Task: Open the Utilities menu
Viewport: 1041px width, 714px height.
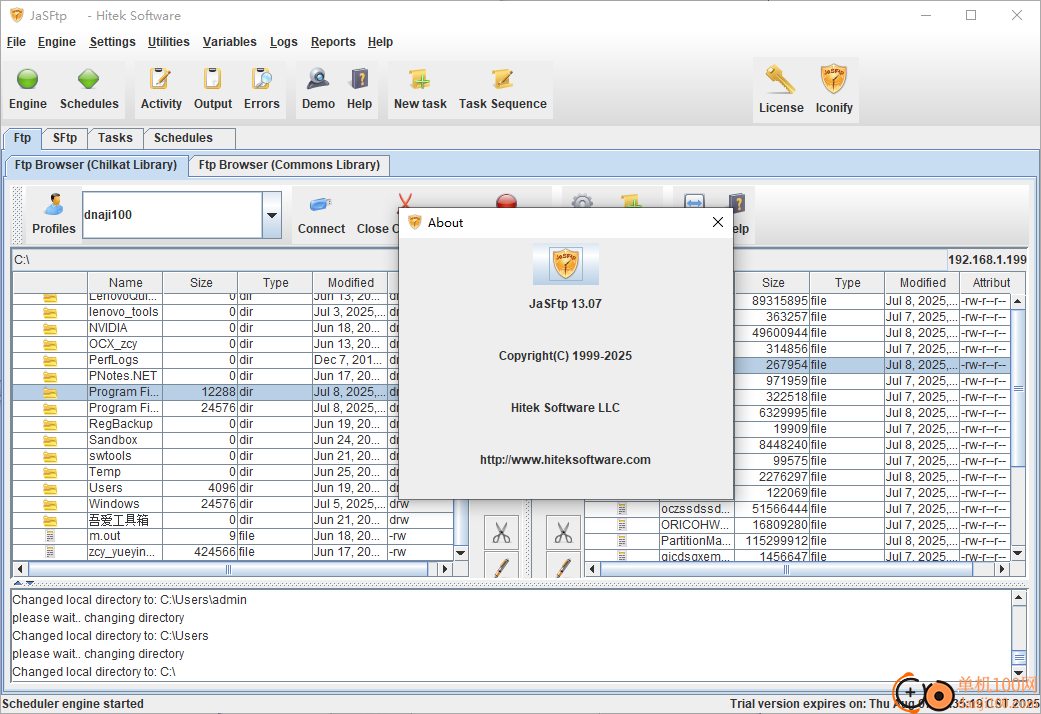Action: click(x=169, y=42)
